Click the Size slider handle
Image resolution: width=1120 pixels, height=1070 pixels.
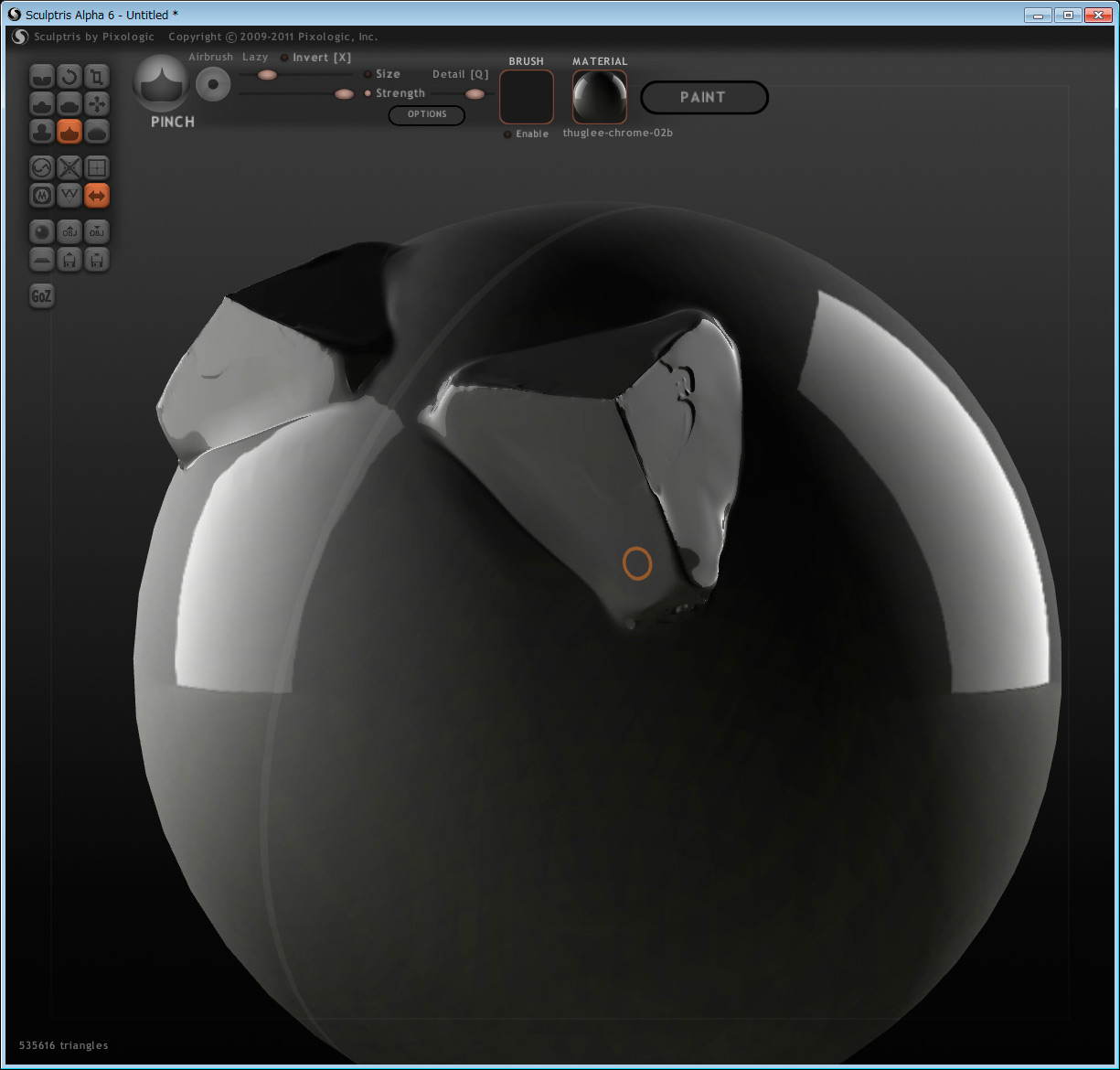267,75
